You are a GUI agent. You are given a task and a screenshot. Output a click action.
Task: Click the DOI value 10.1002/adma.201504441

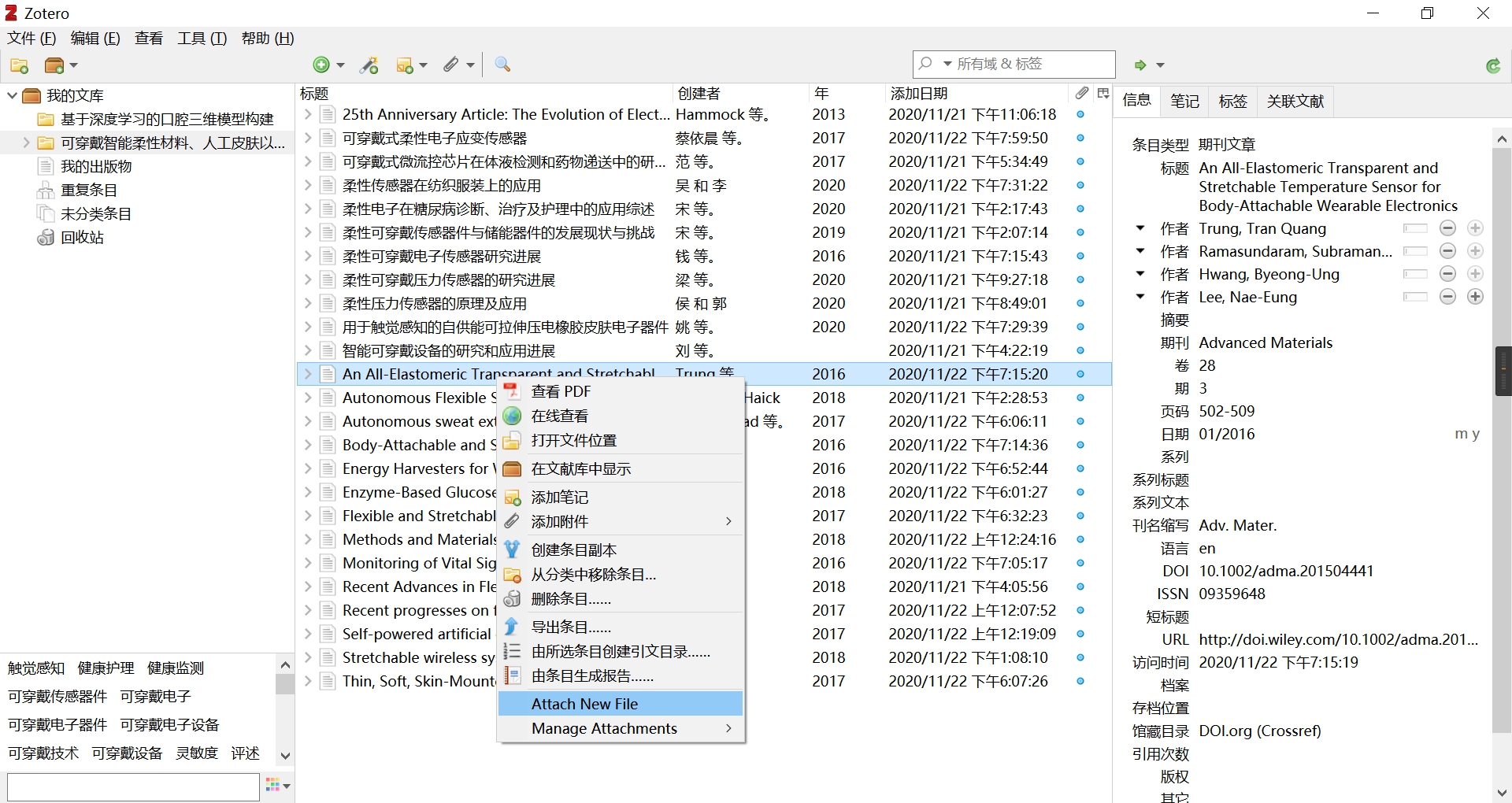tap(1286, 571)
